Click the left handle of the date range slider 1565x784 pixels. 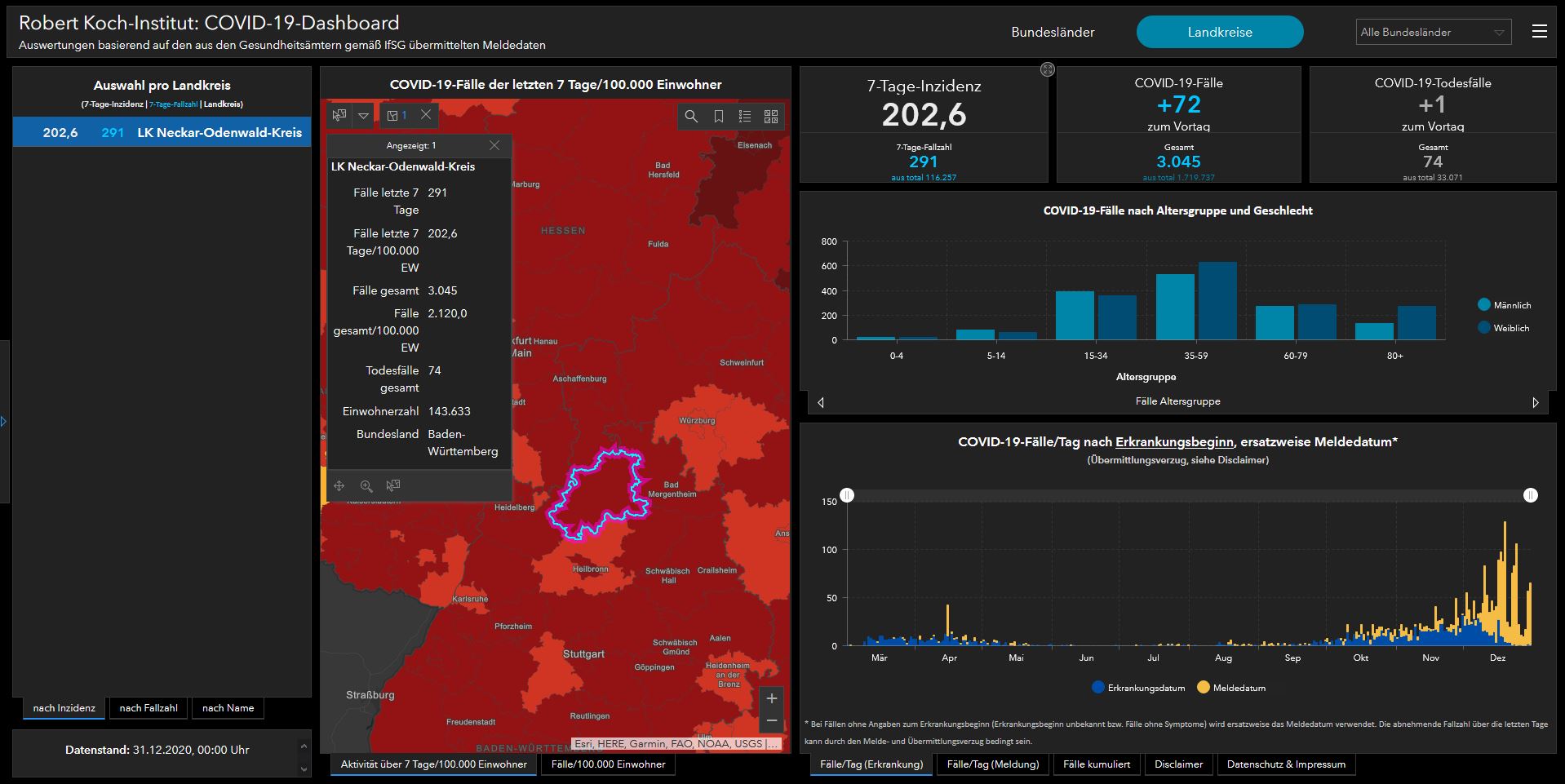847,495
